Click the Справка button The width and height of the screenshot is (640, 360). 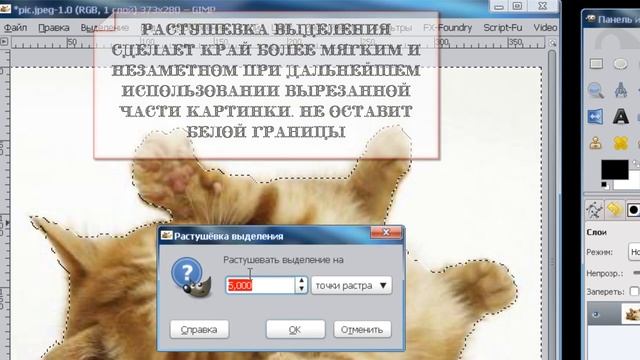pos(199,329)
